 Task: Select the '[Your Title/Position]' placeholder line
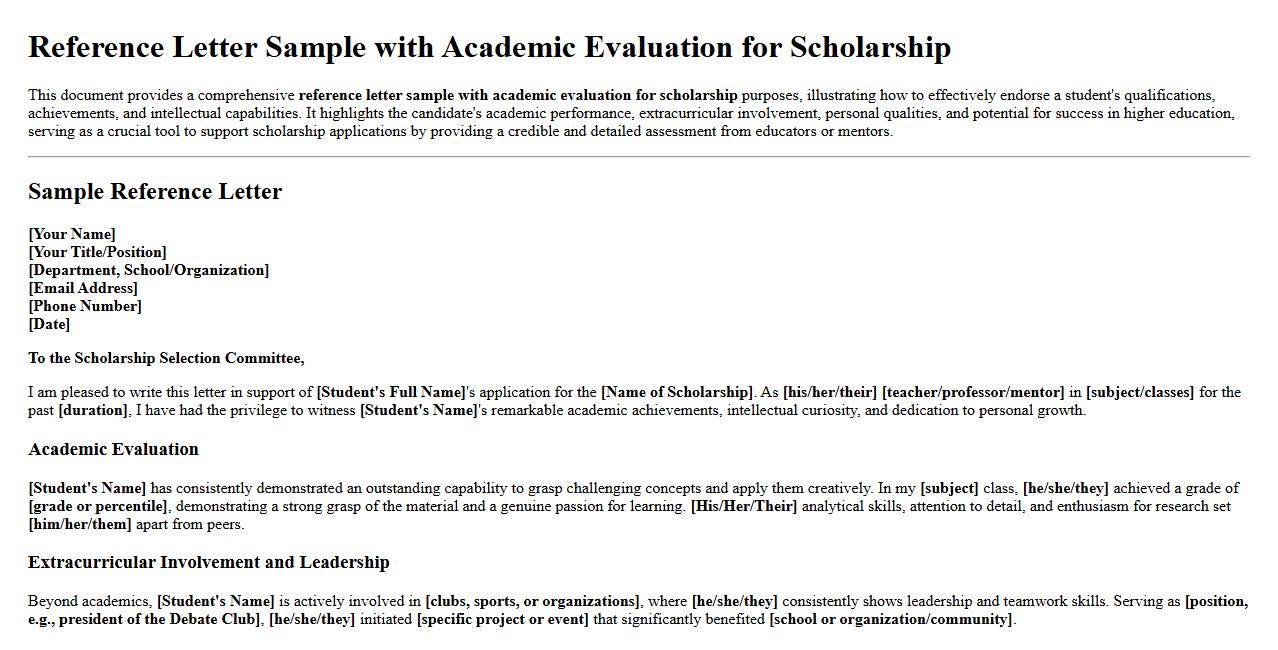97,252
